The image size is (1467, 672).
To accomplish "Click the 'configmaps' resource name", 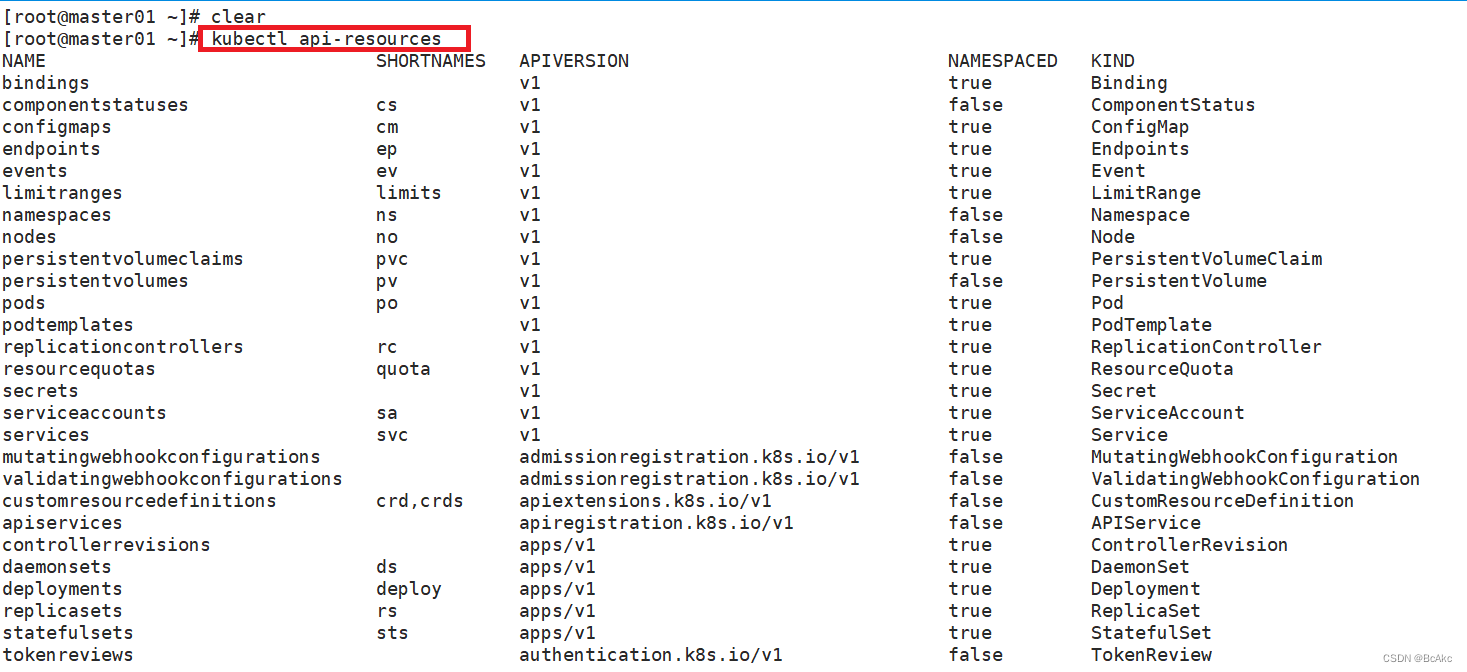I will click(57, 127).
